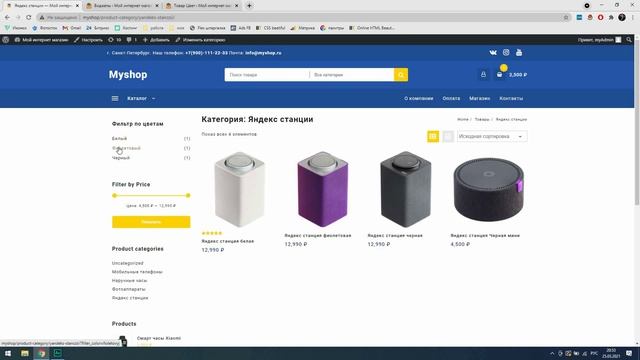Open Фотоаппараты category

click(x=129, y=289)
